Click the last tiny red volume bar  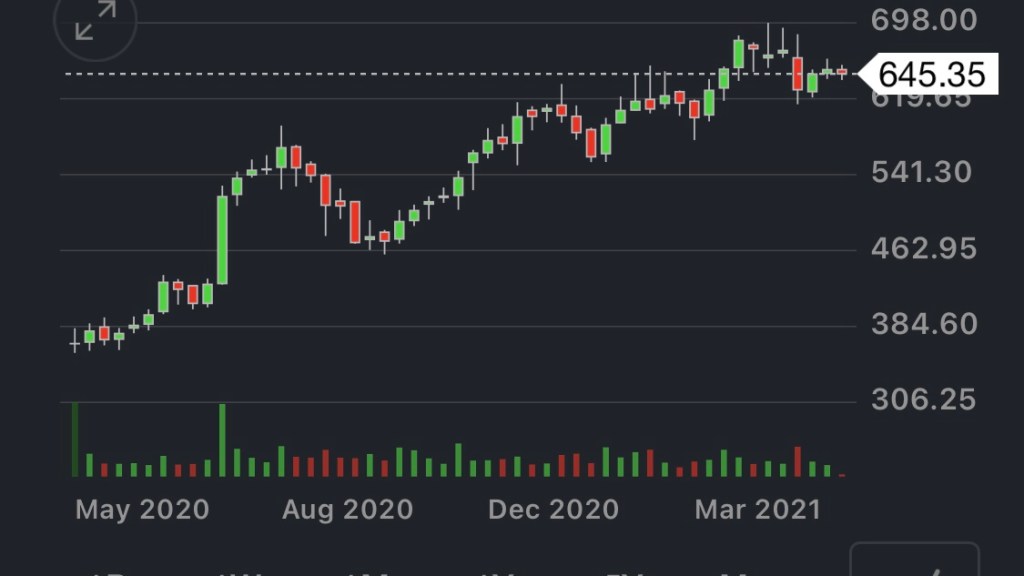[x=842, y=474]
